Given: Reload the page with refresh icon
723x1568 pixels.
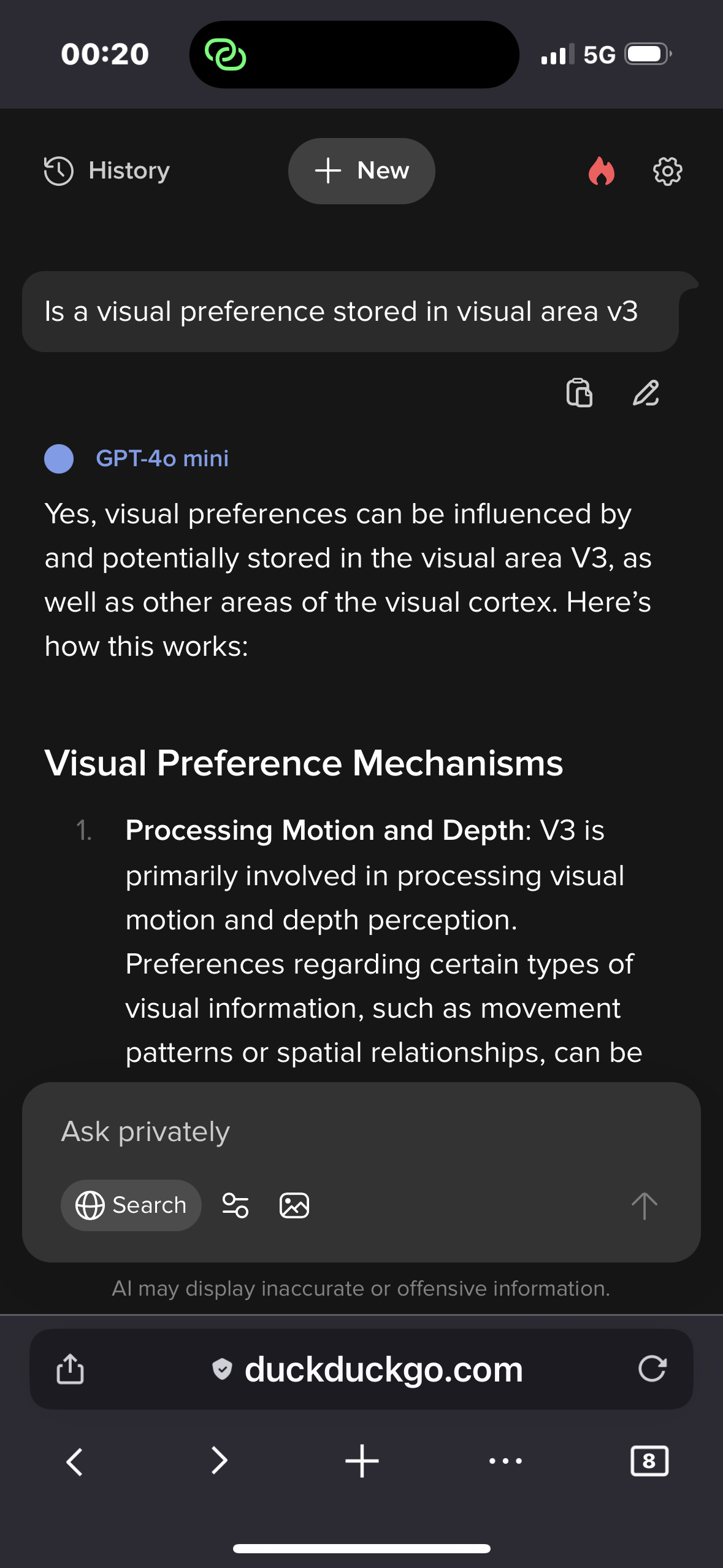Looking at the screenshot, I should (652, 1369).
